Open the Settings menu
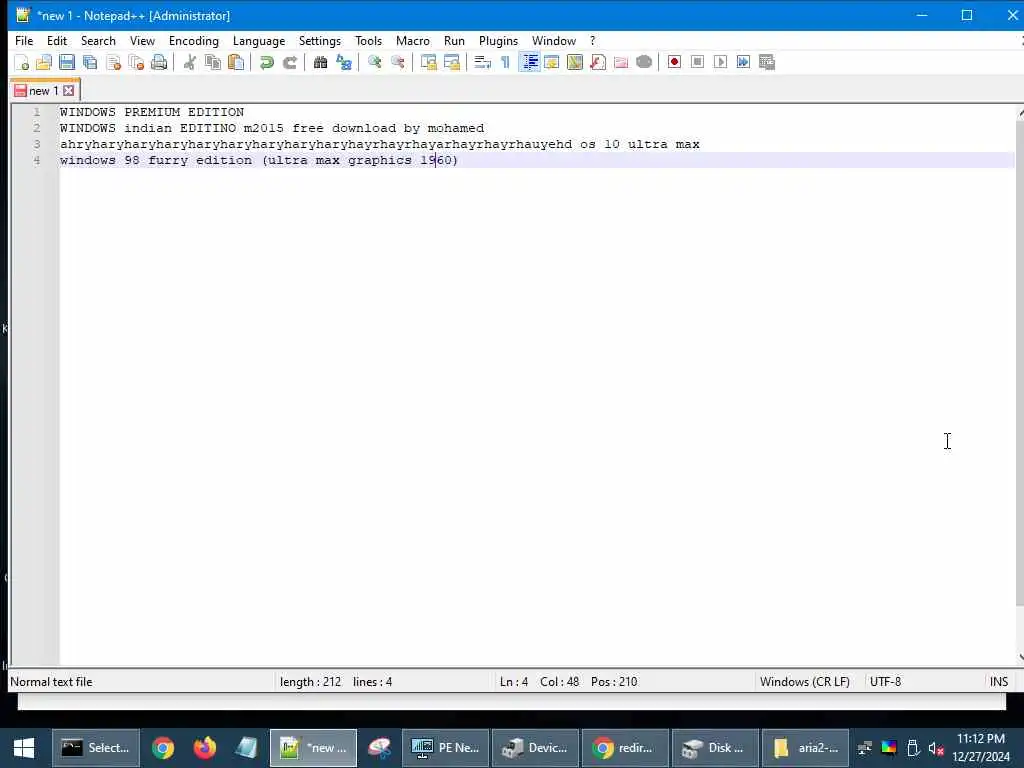 (x=319, y=40)
